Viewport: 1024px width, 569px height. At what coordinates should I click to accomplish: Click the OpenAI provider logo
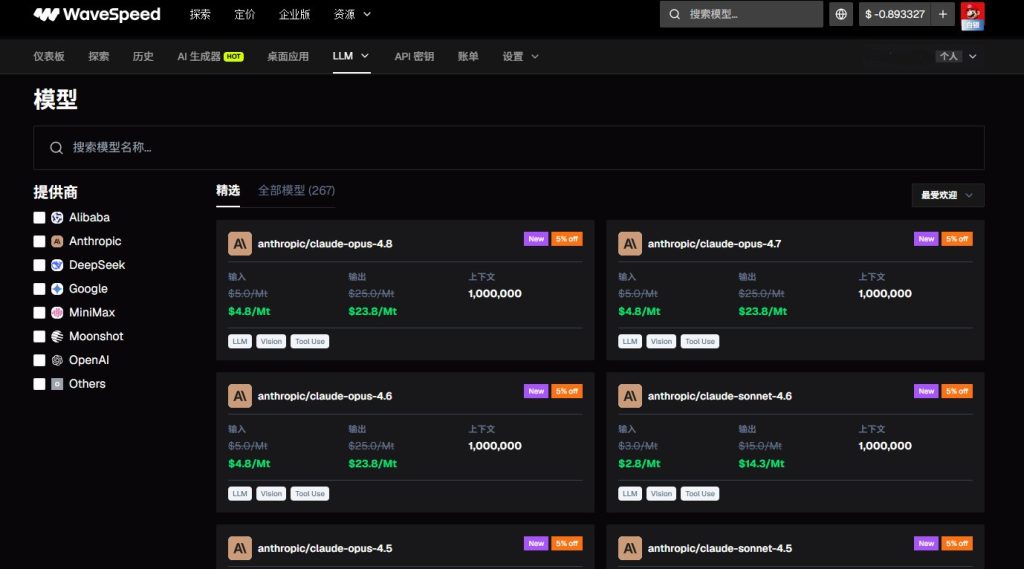pyautogui.click(x=57, y=360)
